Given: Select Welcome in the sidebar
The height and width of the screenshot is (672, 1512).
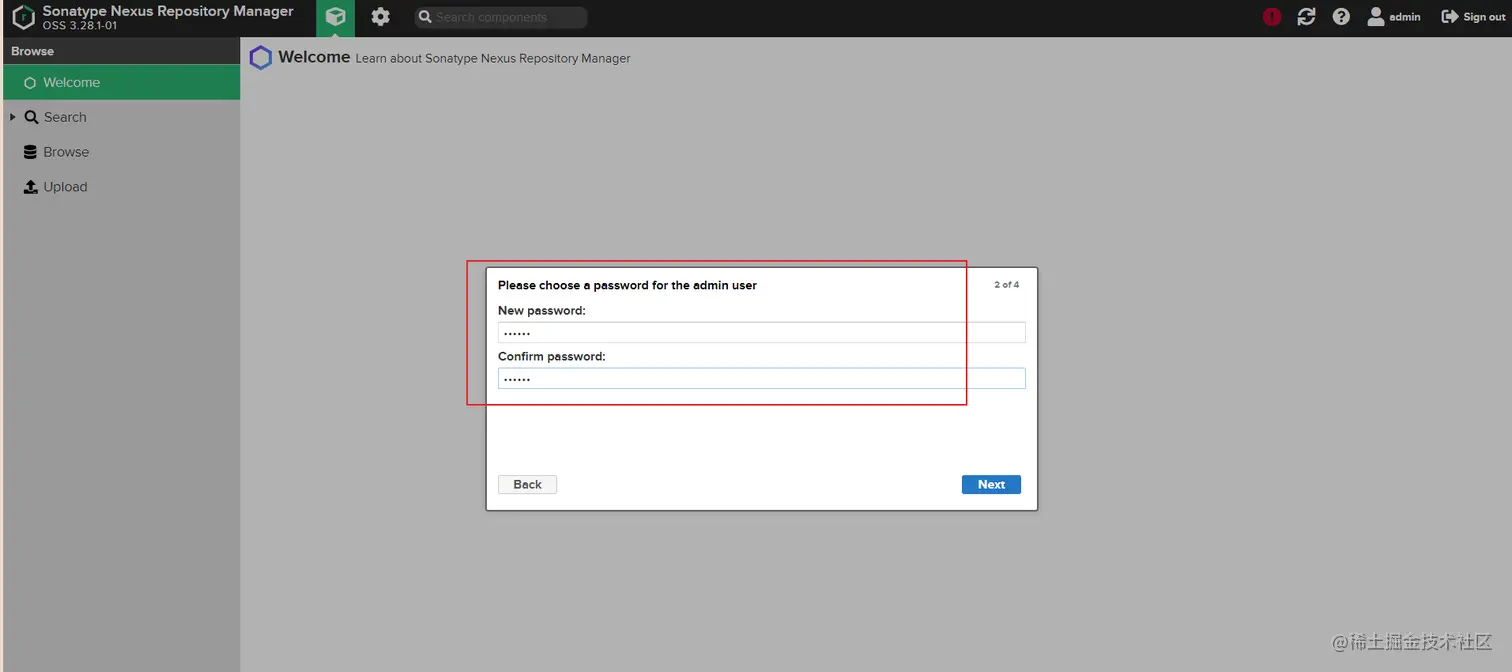Looking at the screenshot, I should (x=121, y=82).
